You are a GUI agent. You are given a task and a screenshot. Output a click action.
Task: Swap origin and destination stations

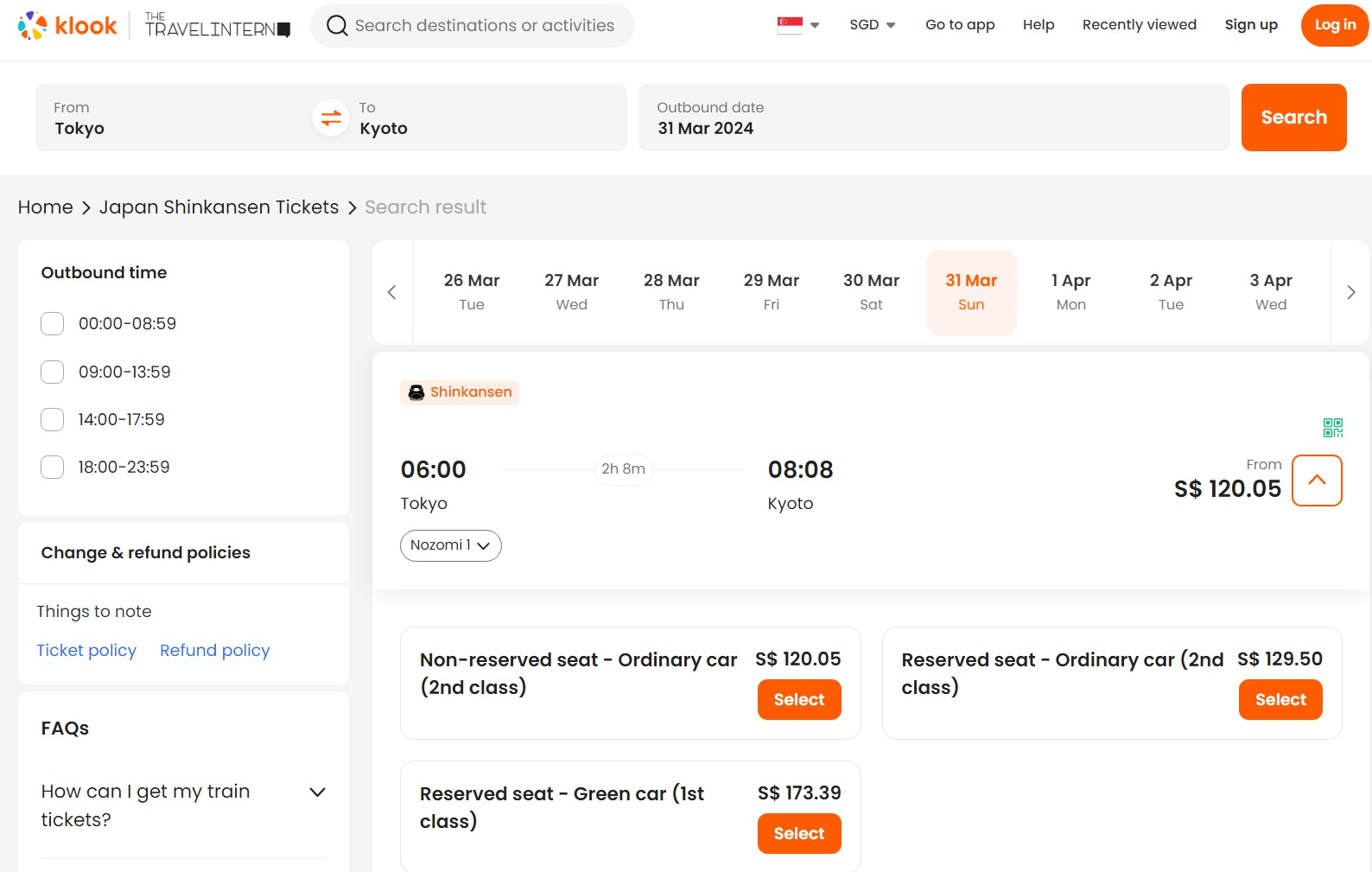pyautogui.click(x=331, y=118)
